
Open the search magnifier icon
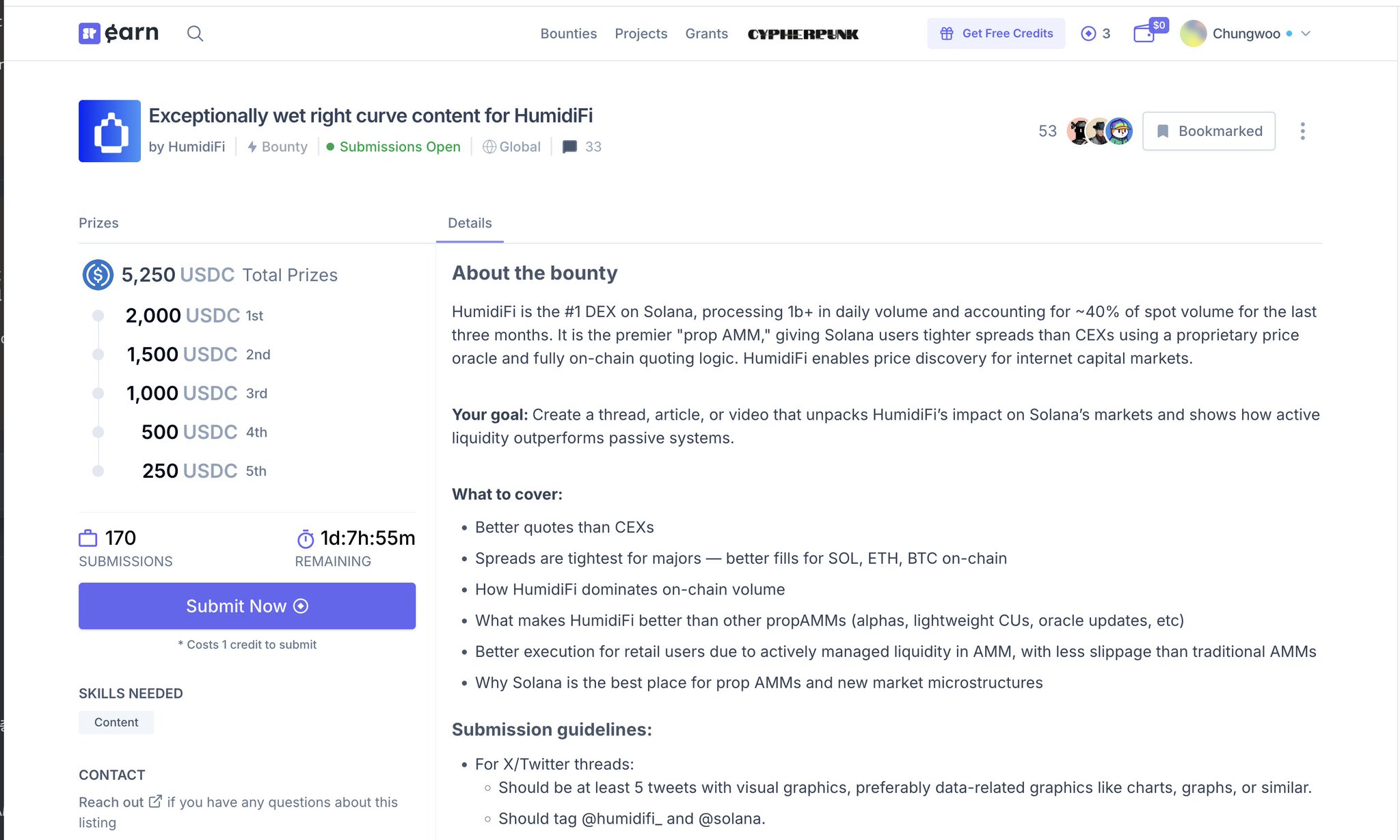(x=196, y=33)
